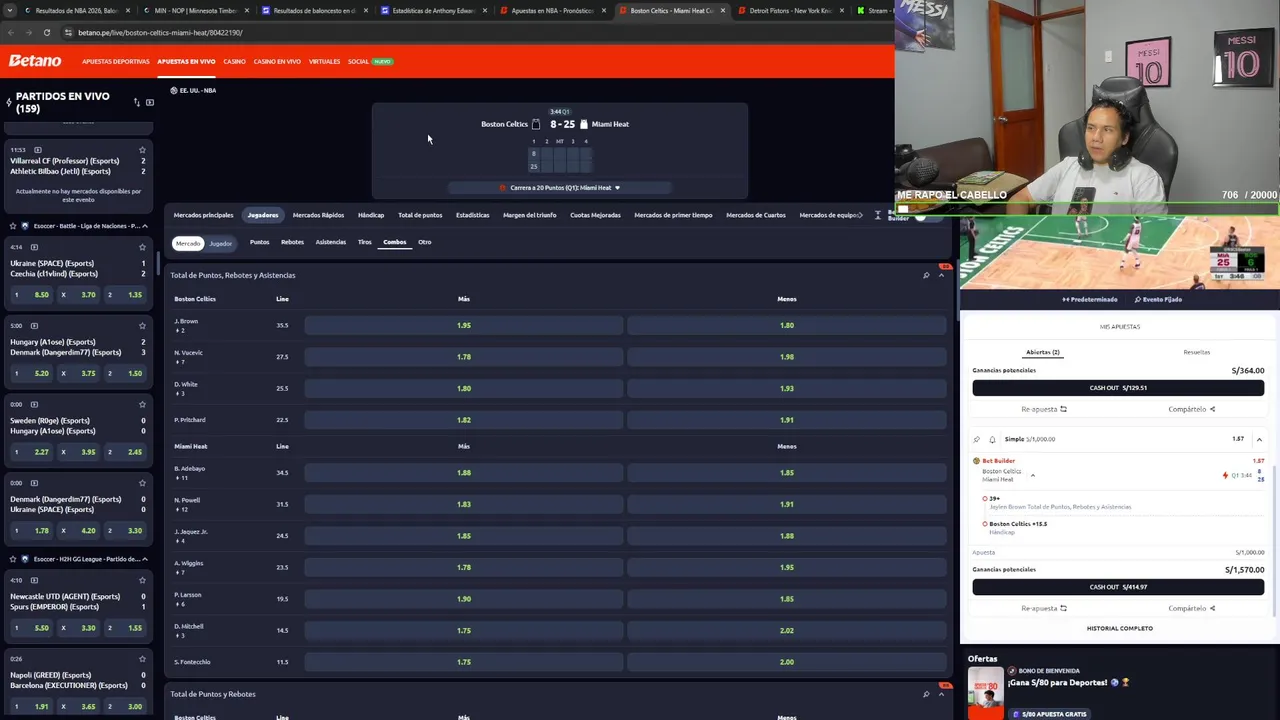Click the live matches sort arrows icon
1280x720 pixels.
tap(137, 102)
